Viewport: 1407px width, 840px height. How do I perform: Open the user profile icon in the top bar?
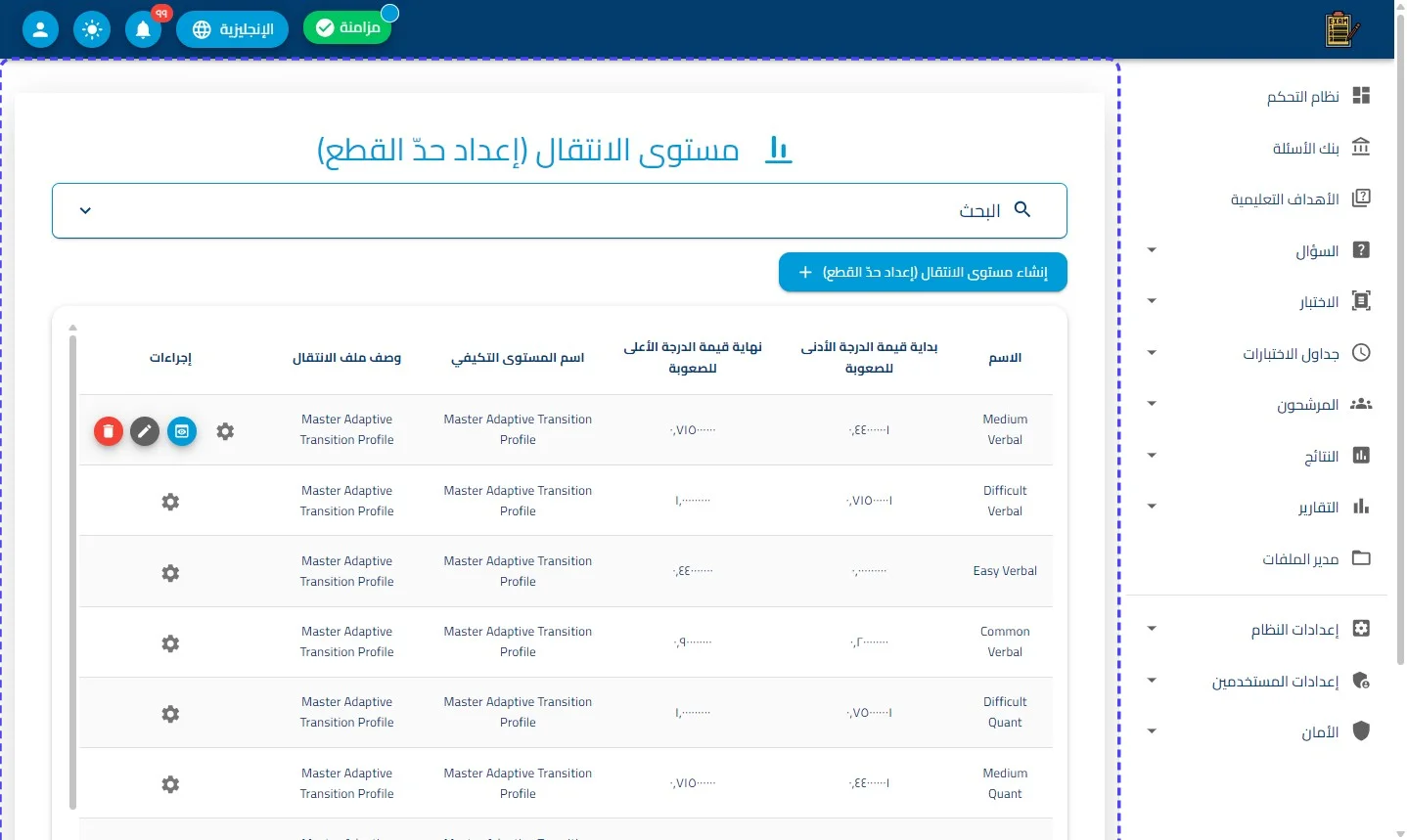40,29
